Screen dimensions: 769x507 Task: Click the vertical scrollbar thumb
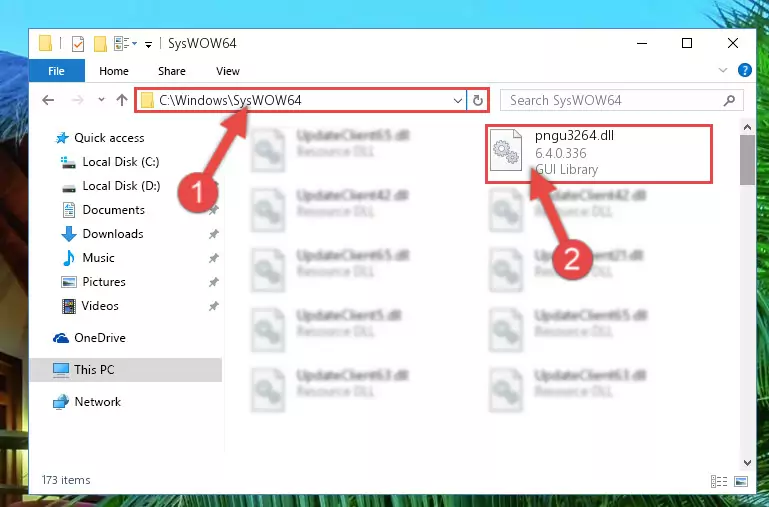click(x=747, y=160)
